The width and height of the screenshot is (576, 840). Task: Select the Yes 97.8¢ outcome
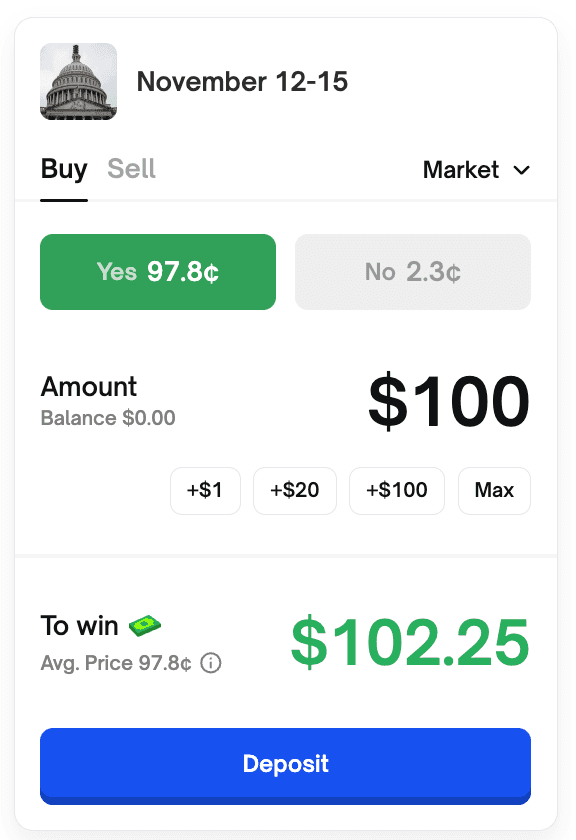(157, 271)
